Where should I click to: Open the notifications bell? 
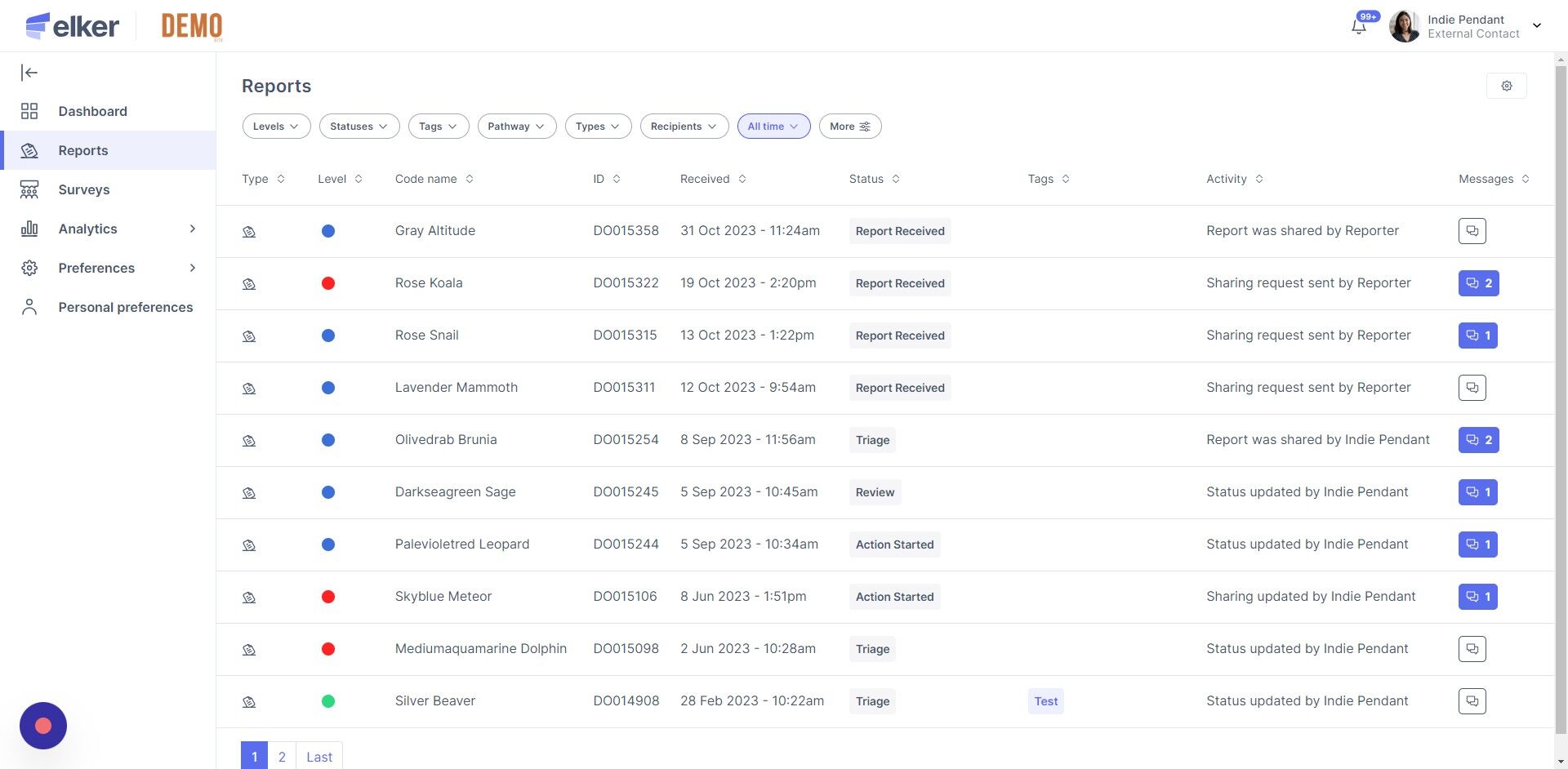[x=1359, y=26]
